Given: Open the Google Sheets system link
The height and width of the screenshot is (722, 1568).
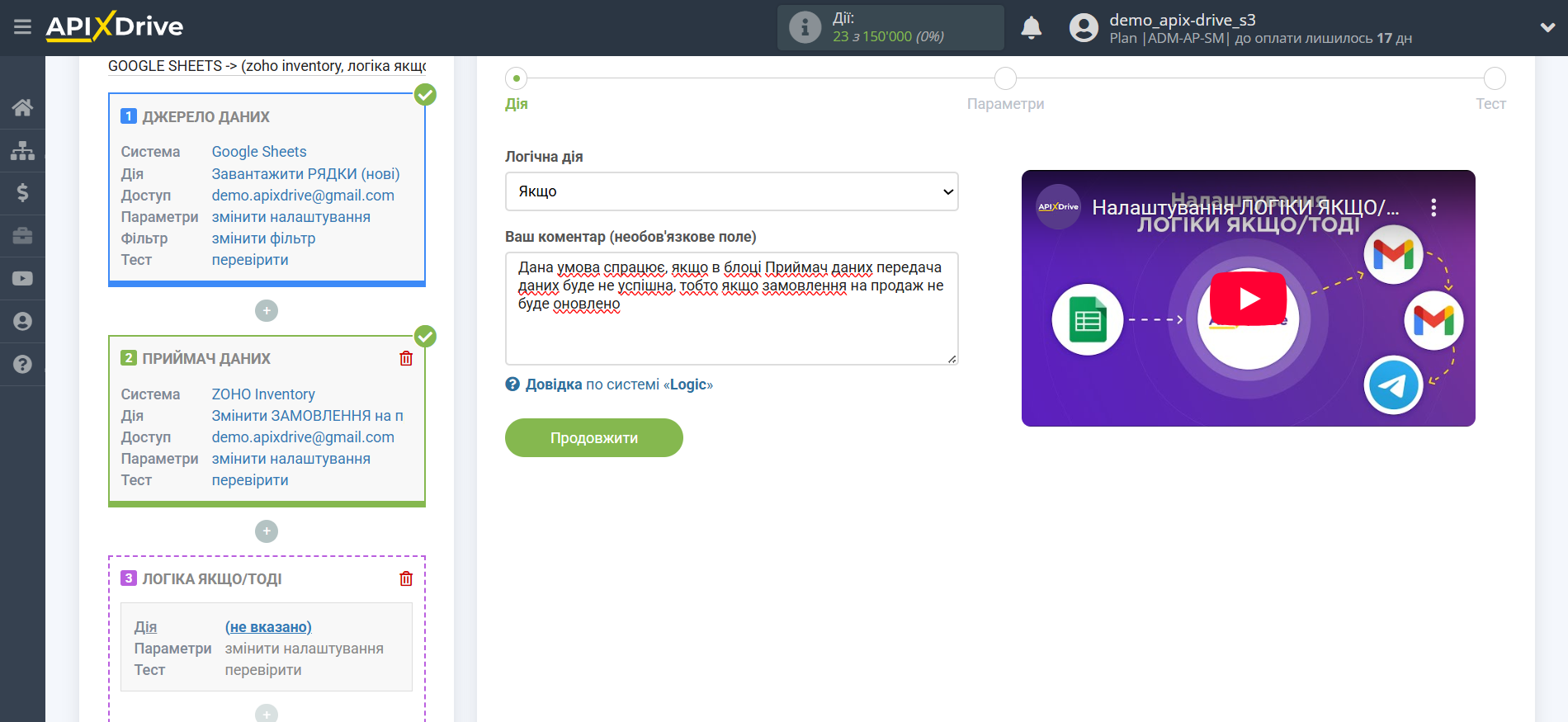Looking at the screenshot, I should point(259,152).
